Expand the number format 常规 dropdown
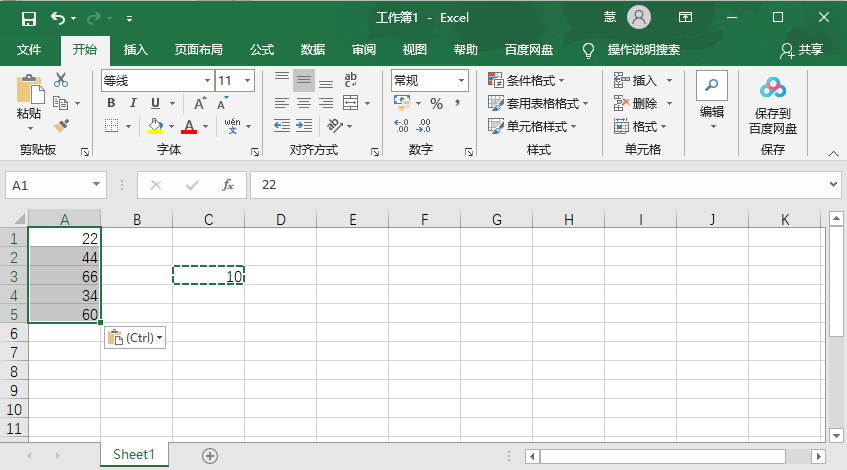This screenshot has width=847, height=470. (x=461, y=80)
